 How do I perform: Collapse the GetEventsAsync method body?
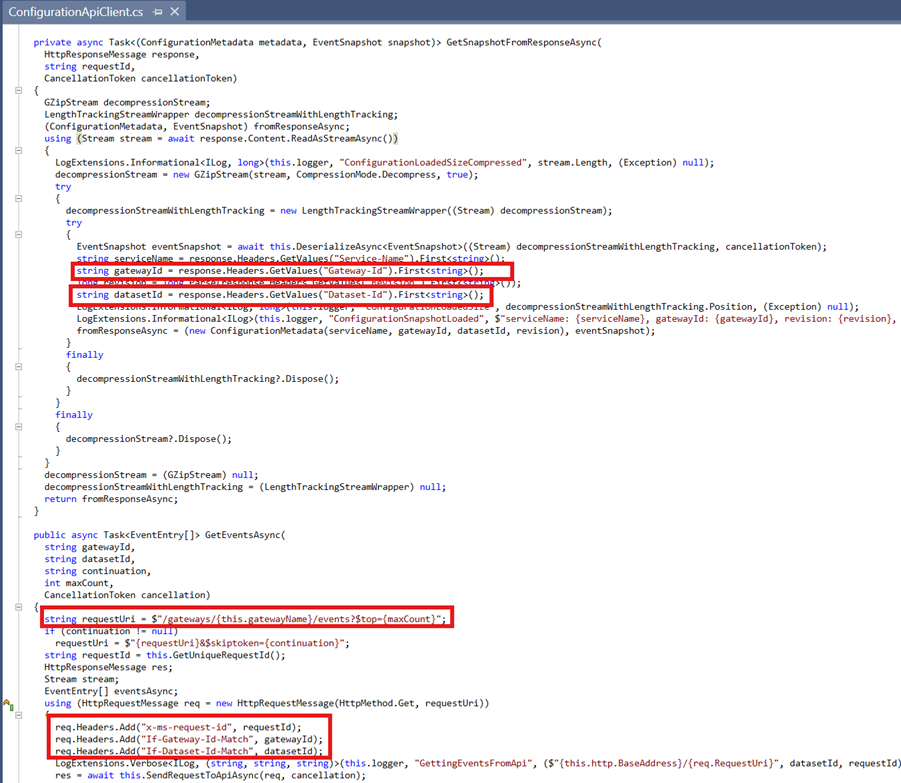tap(20, 607)
